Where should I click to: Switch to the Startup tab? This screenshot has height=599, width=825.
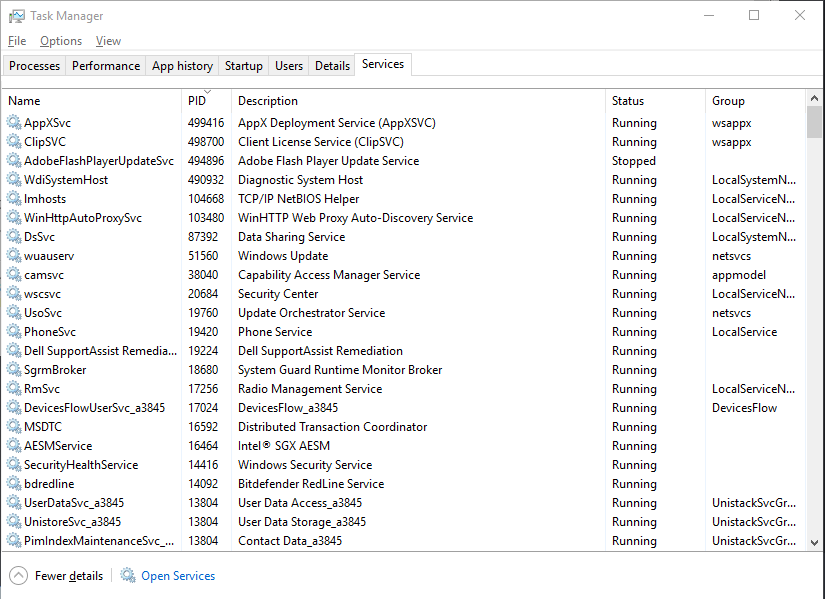click(244, 66)
